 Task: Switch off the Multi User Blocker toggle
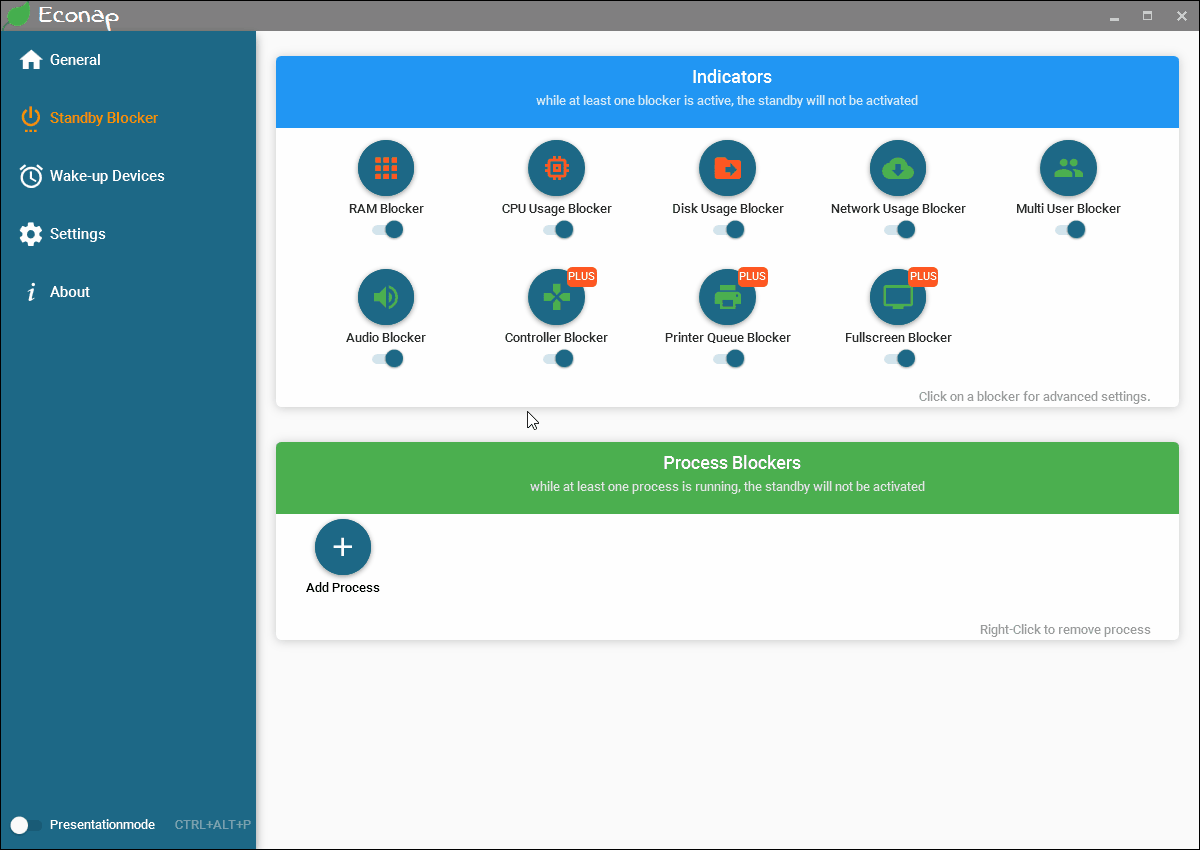click(x=1069, y=230)
